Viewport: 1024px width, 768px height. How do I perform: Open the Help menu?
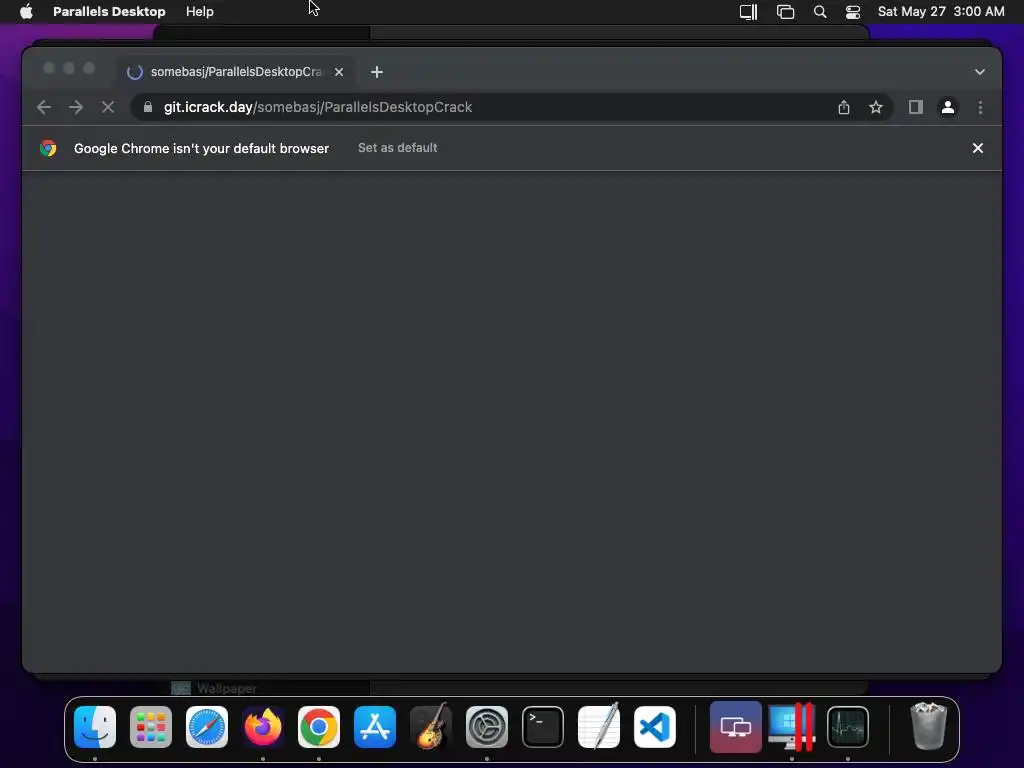[x=199, y=11]
